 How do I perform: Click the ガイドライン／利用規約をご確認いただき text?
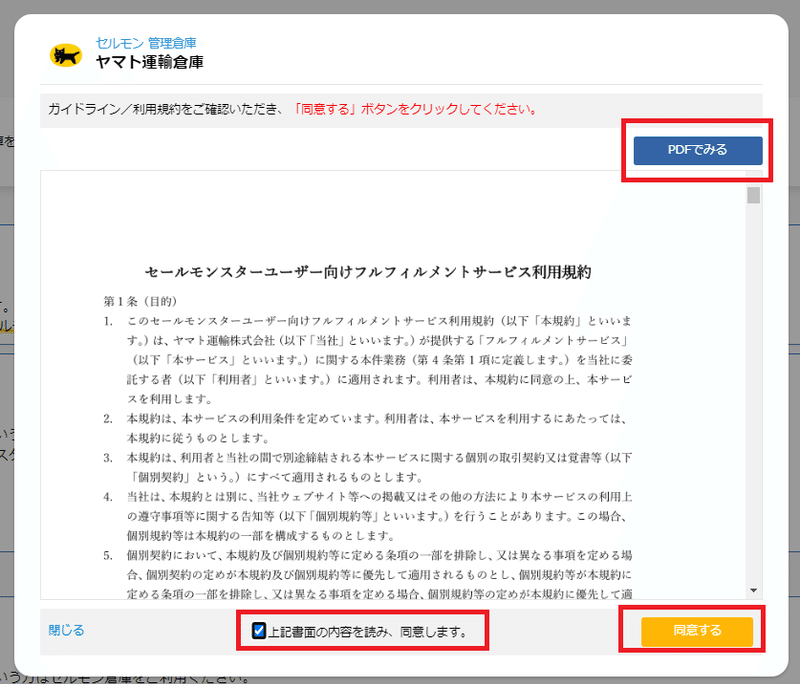(x=165, y=109)
